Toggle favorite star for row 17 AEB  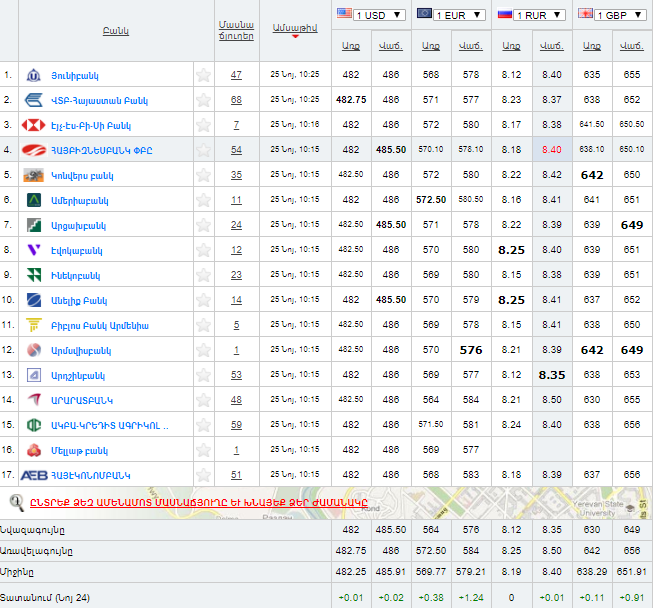click(x=203, y=475)
